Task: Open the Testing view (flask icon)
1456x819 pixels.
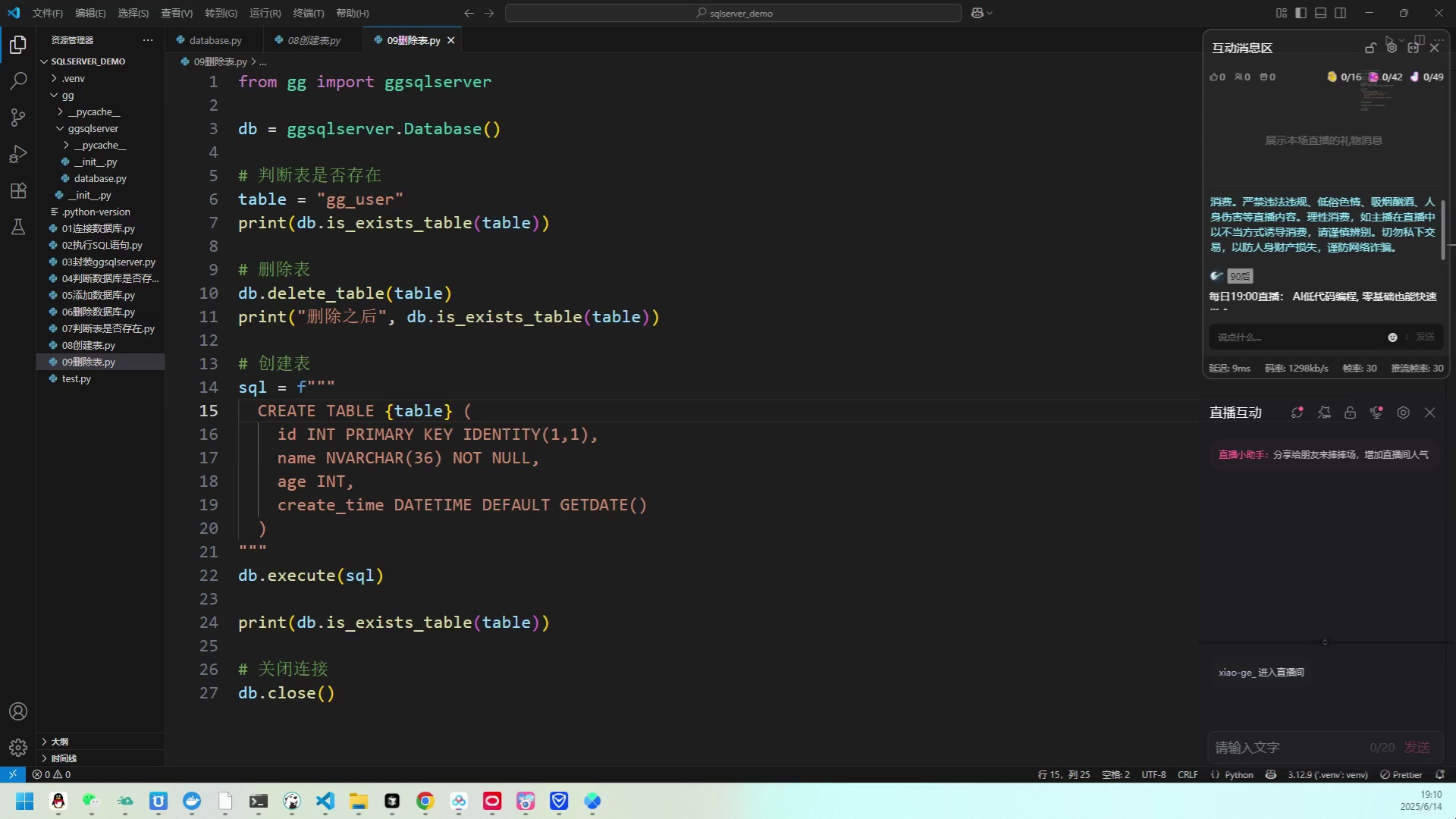Action: click(18, 227)
